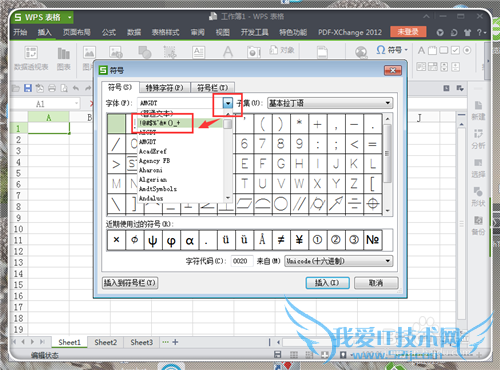
Task: Click the 选择 sidebar icon on right panel
Action: click(x=478, y=168)
